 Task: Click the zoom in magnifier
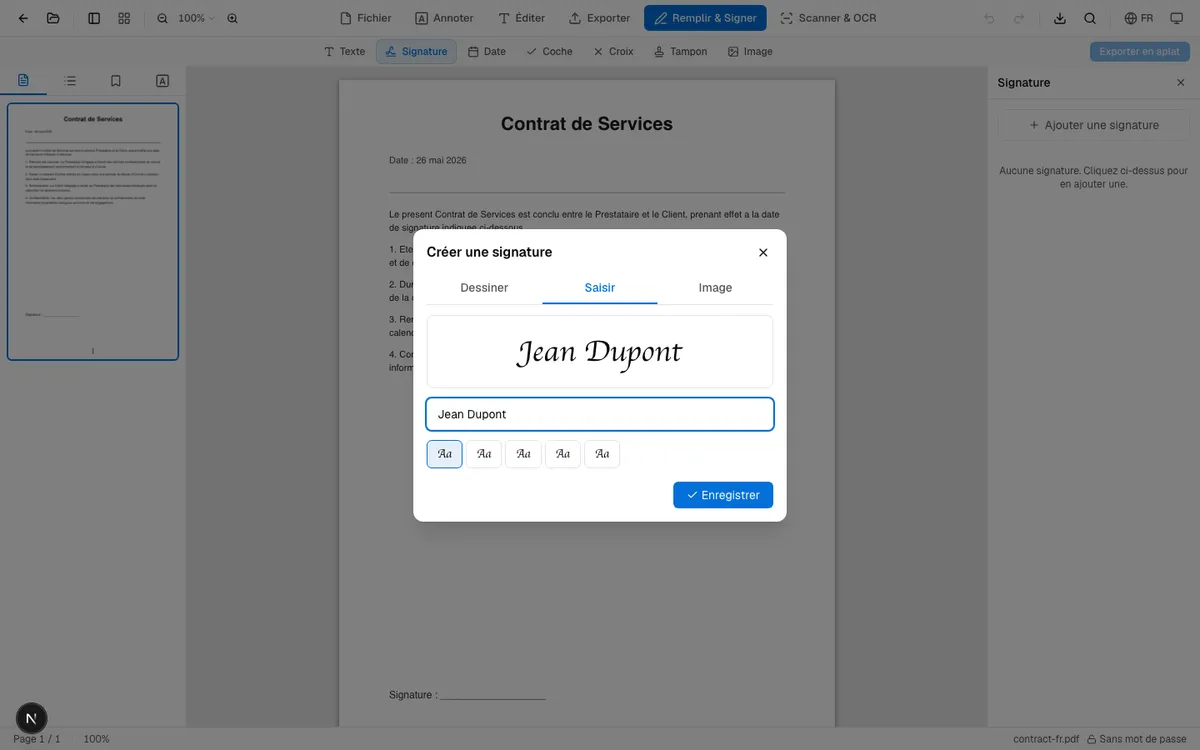(232, 18)
